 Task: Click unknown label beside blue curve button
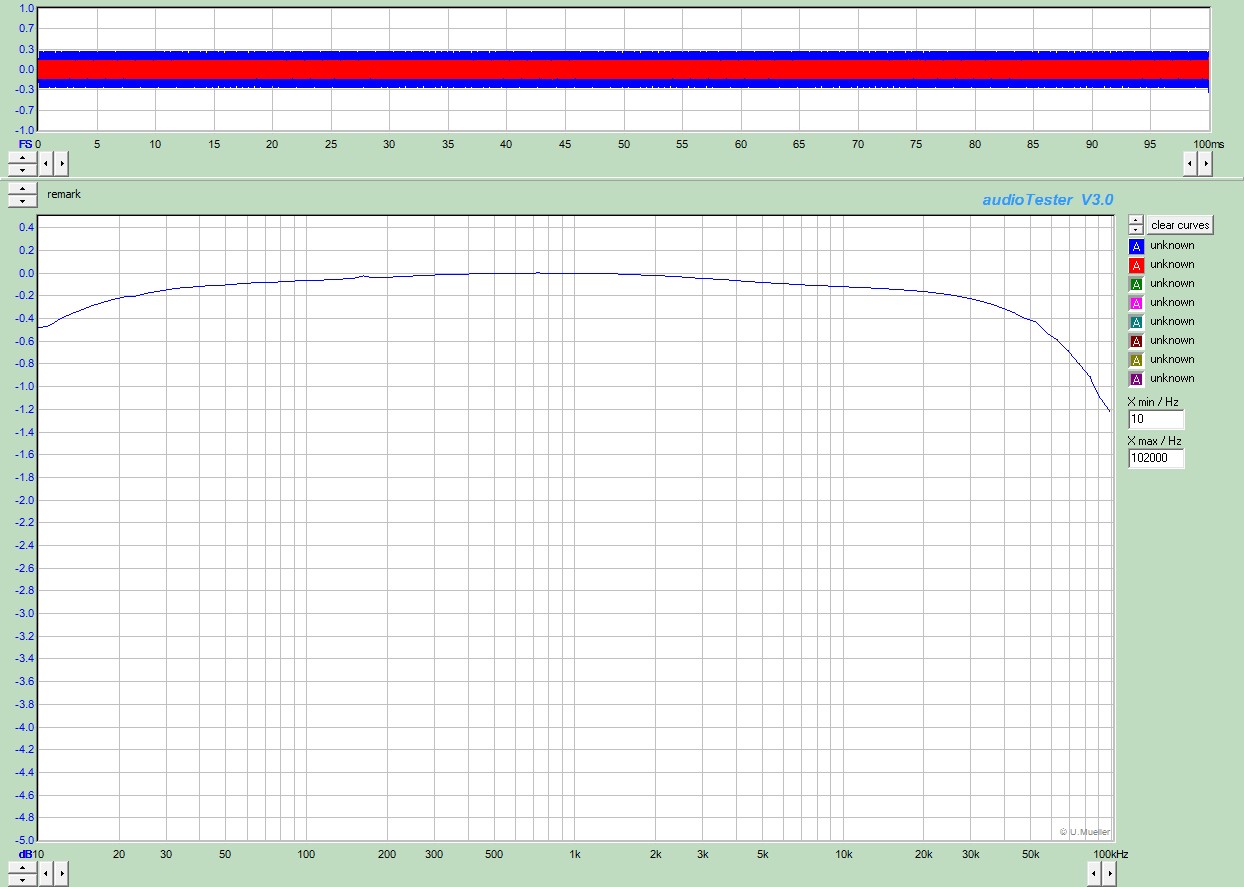[x=1172, y=246]
